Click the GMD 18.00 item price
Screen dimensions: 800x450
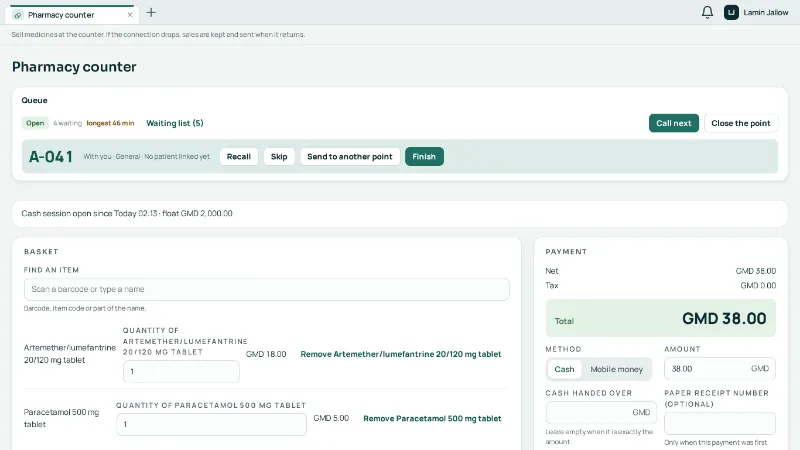tap(266, 354)
